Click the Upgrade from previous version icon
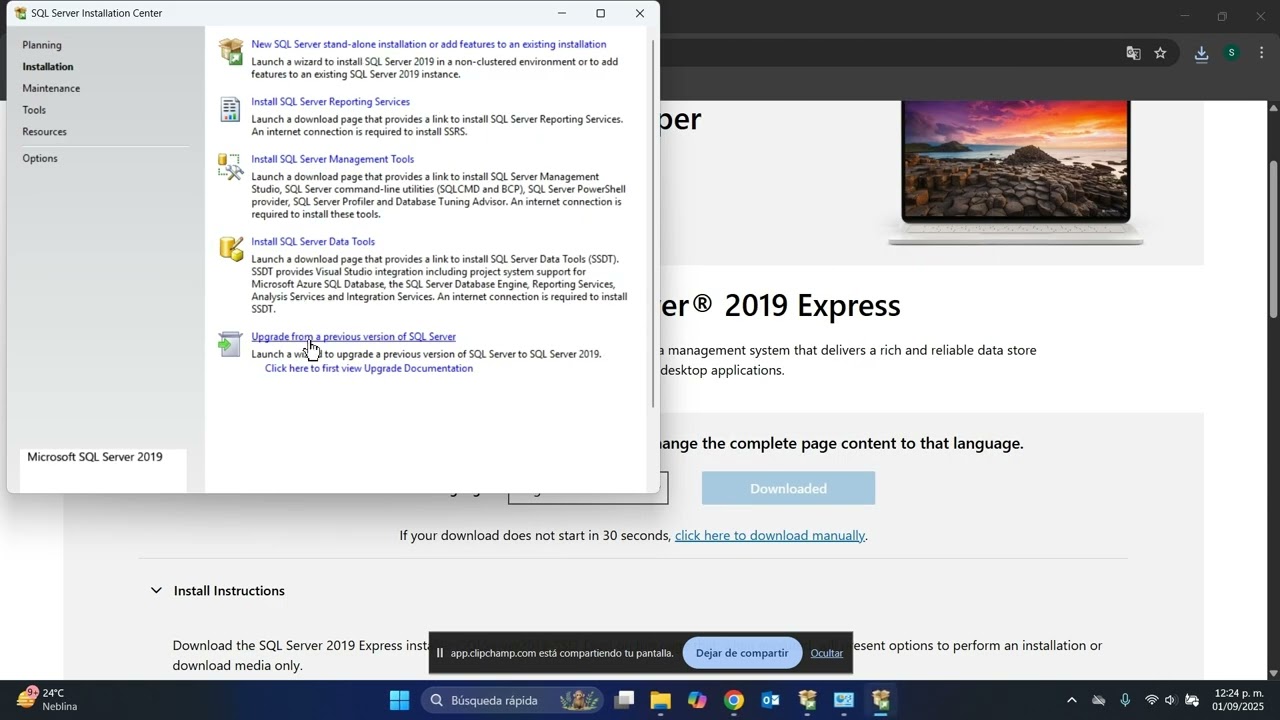1280x720 pixels. tap(230, 344)
